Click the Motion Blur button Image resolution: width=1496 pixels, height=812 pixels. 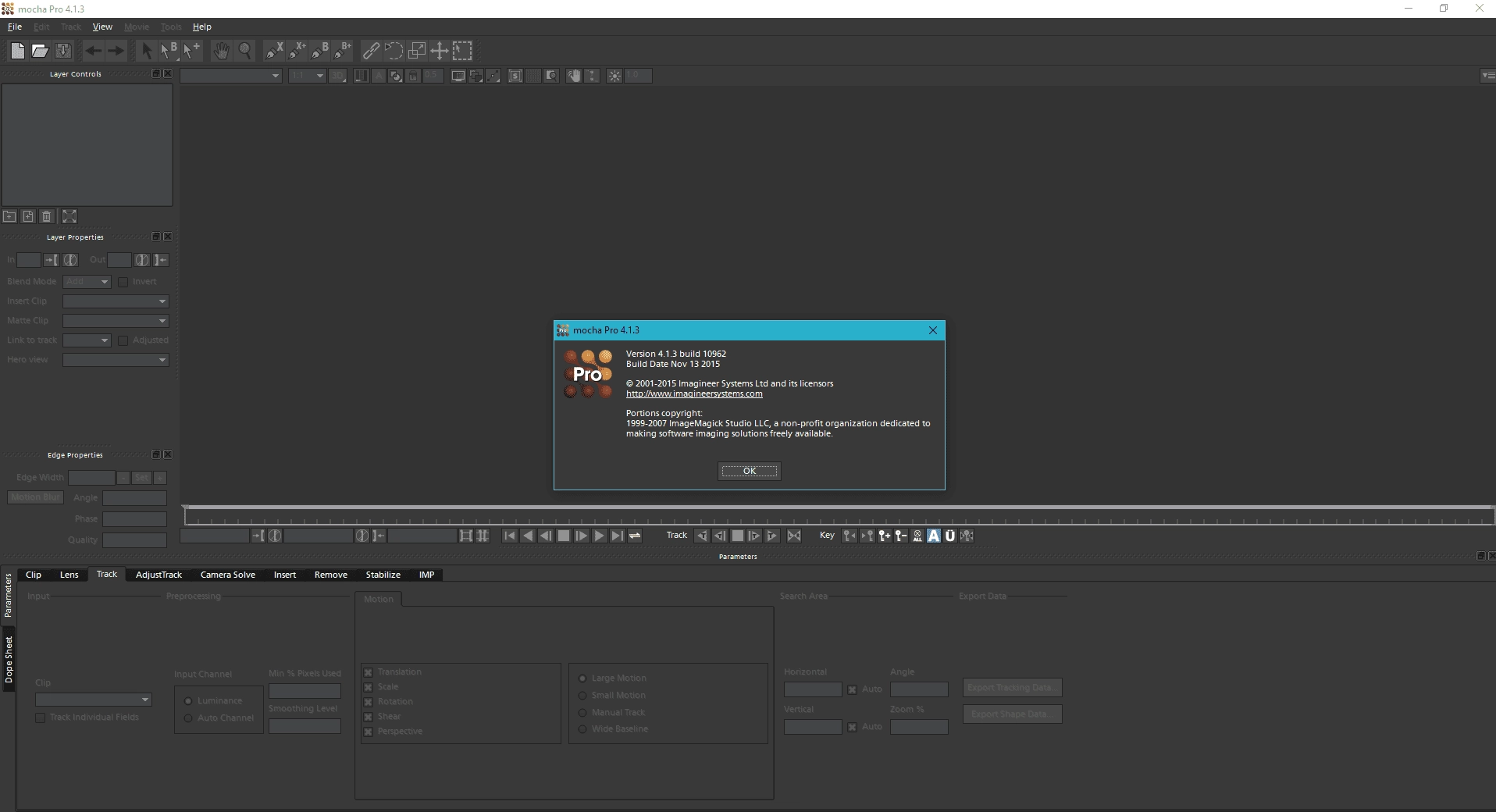pyautogui.click(x=35, y=497)
